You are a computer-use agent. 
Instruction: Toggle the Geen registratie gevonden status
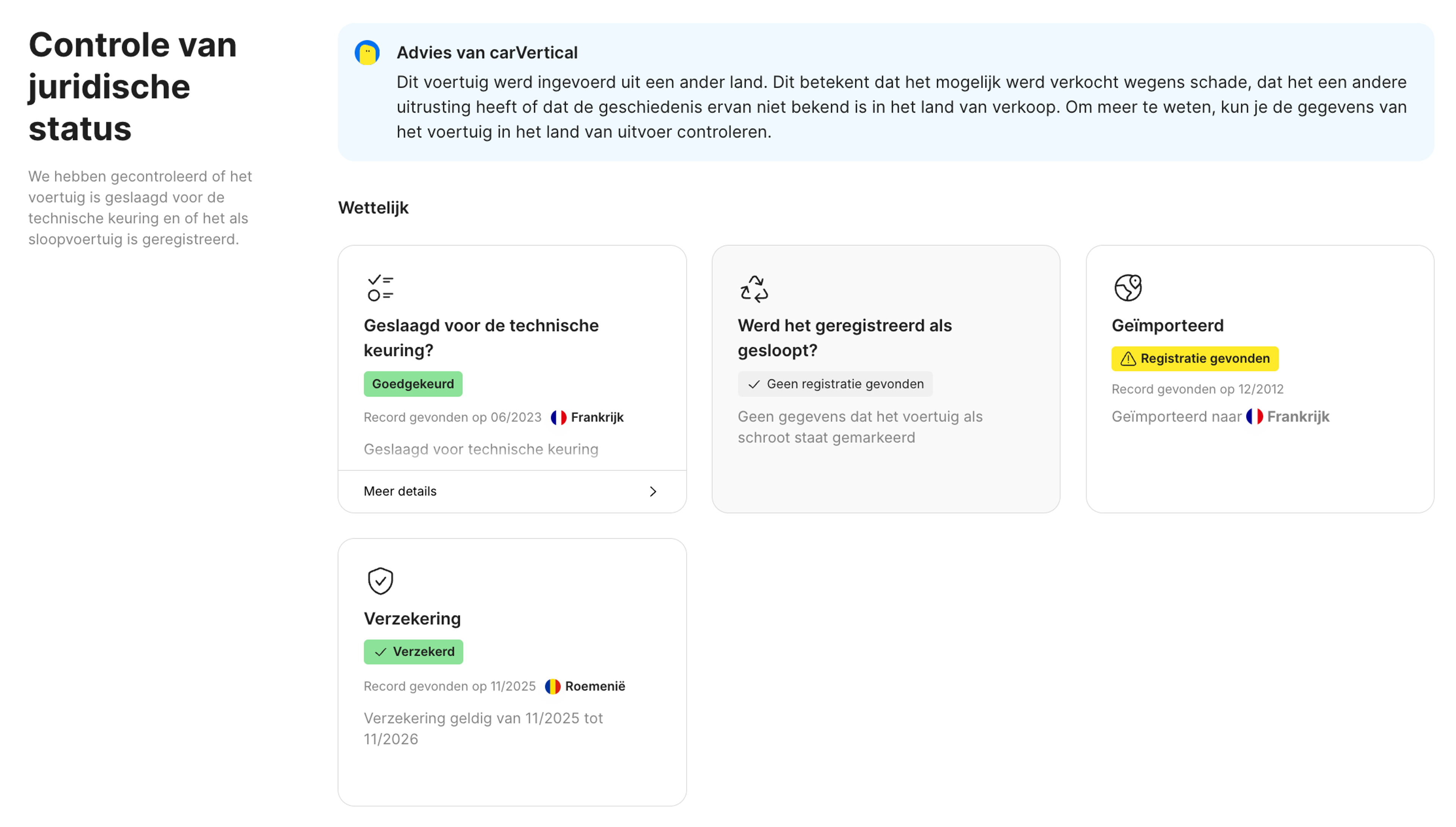pos(835,384)
